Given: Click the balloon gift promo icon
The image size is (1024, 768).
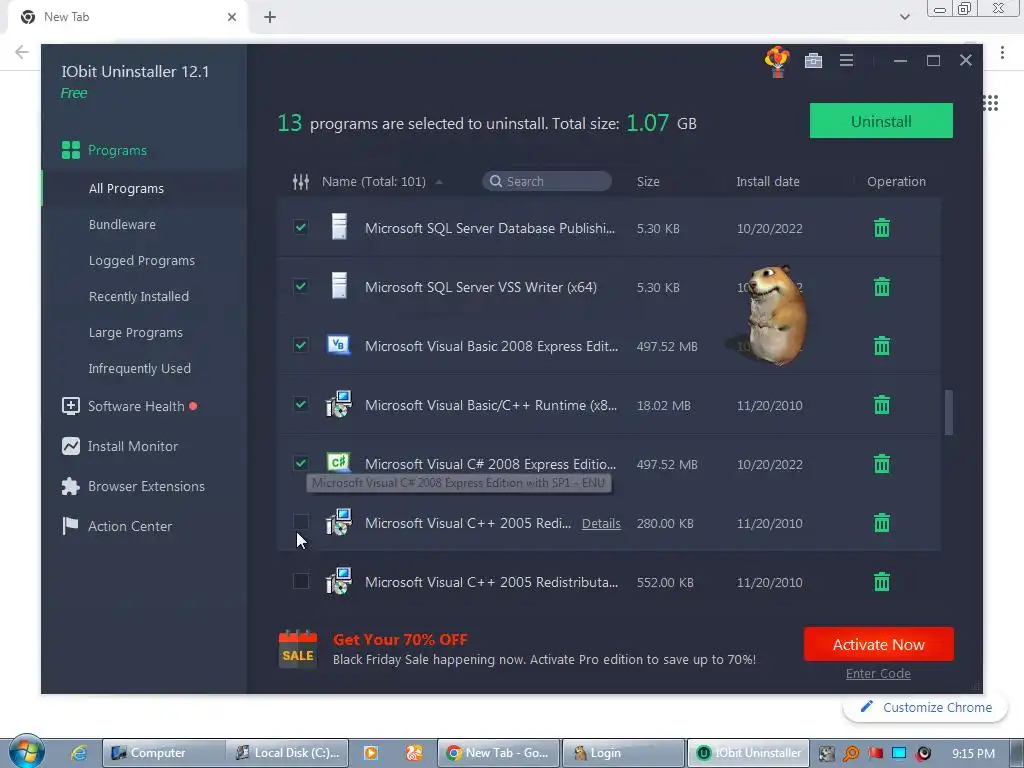Looking at the screenshot, I should [x=777, y=61].
